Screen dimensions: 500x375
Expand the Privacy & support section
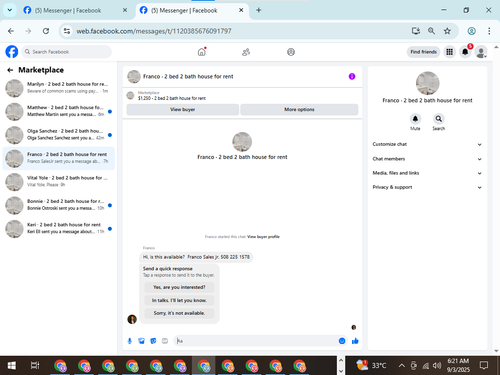point(427,187)
